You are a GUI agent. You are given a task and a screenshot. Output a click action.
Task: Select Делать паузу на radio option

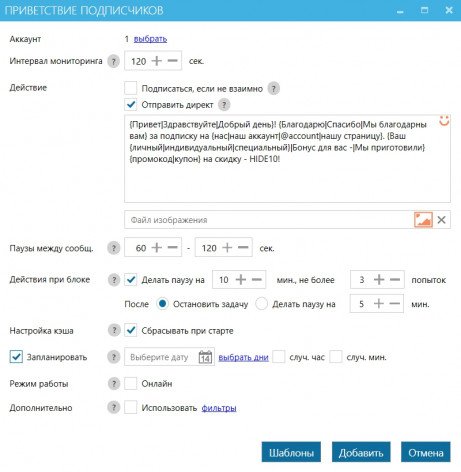pos(261,304)
